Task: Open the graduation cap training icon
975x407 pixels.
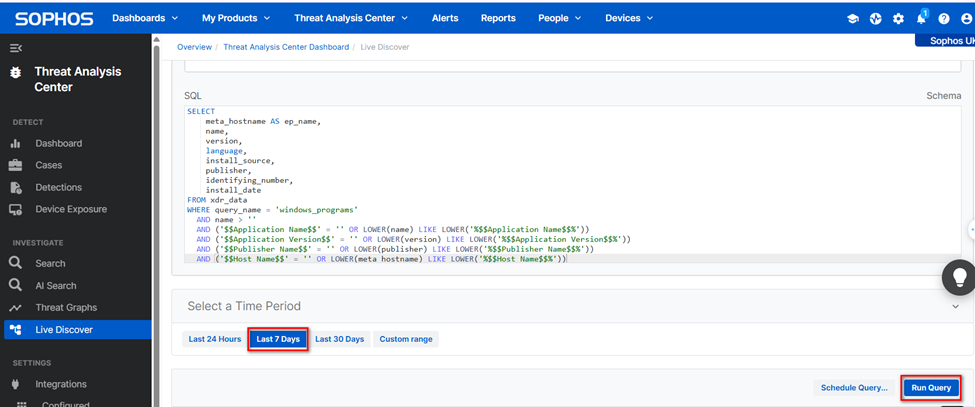Action: click(x=853, y=19)
